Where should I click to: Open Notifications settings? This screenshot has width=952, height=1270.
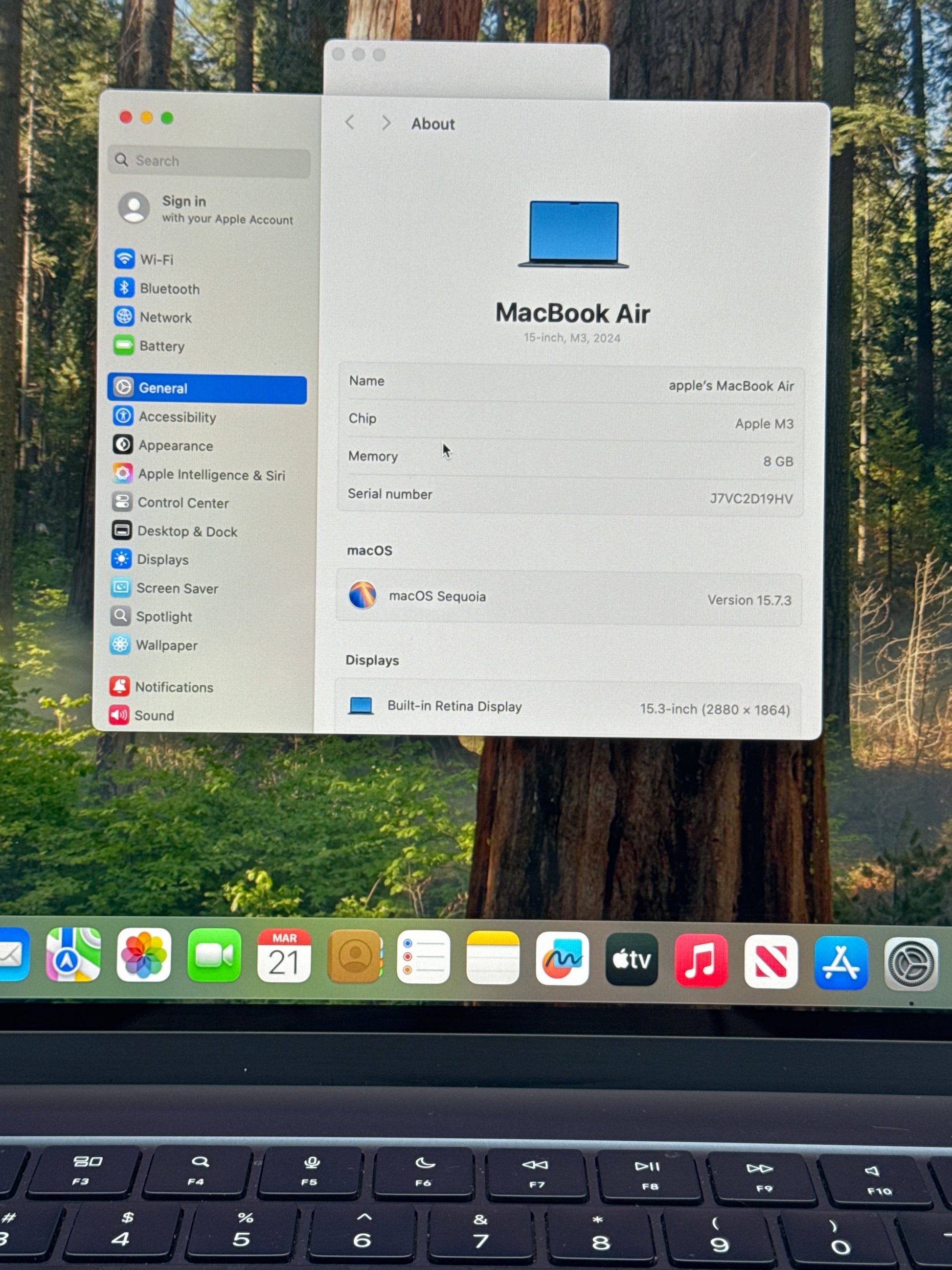[x=173, y=687]
